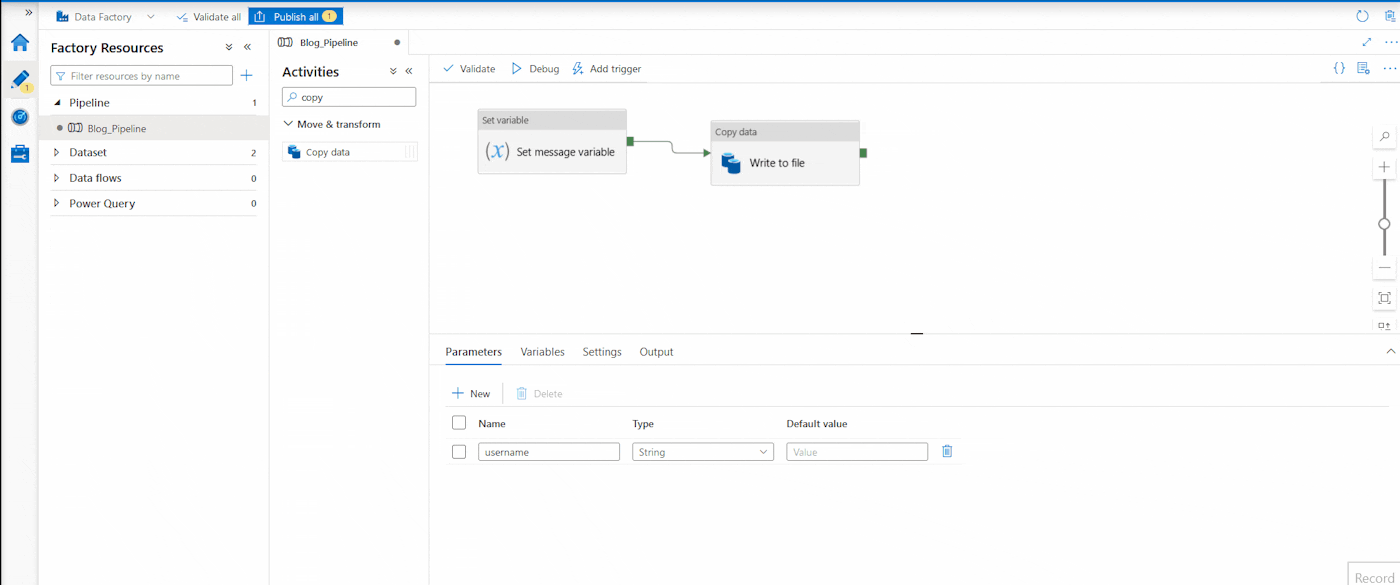1400x585 pixels.
Task: Expand the Power Query node
Action: (x=57, y=203)
